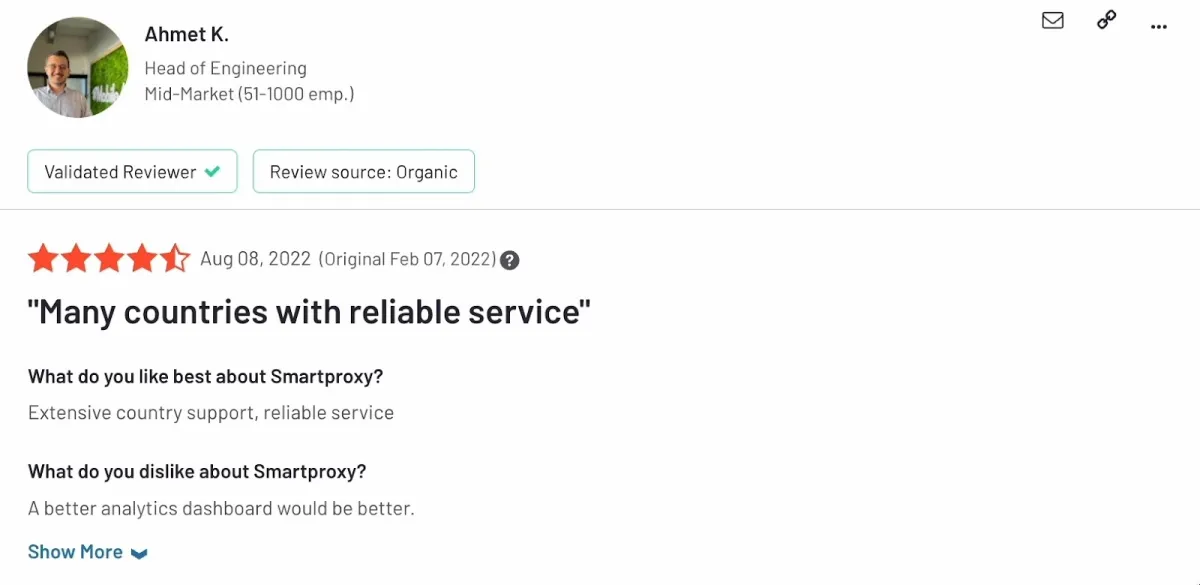This screenshot has height=585, width=1200.
Task: Click the reviewer name Ahmet K.
Action: (x=187, y=34)
